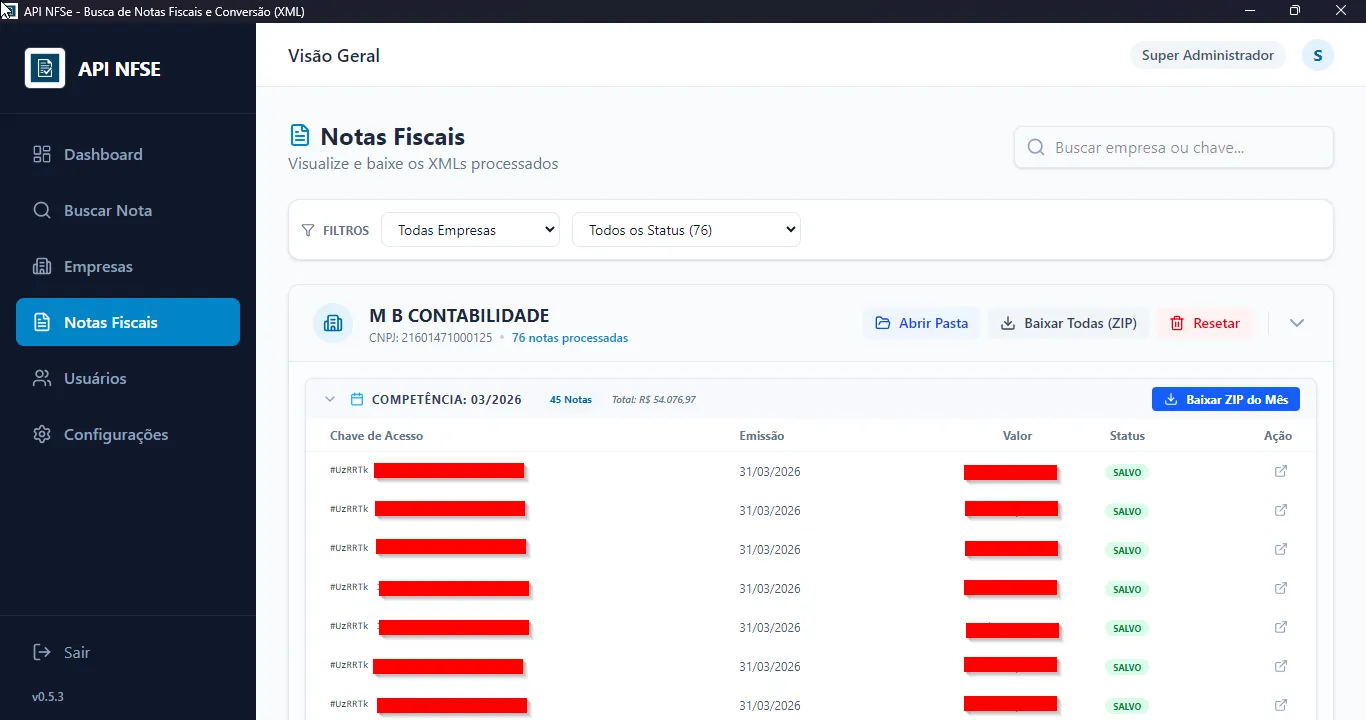The height and width of the screenshot is (720, 1366).
Task: Click the Chave de Acesso column header
Action: tap(376, 436)
